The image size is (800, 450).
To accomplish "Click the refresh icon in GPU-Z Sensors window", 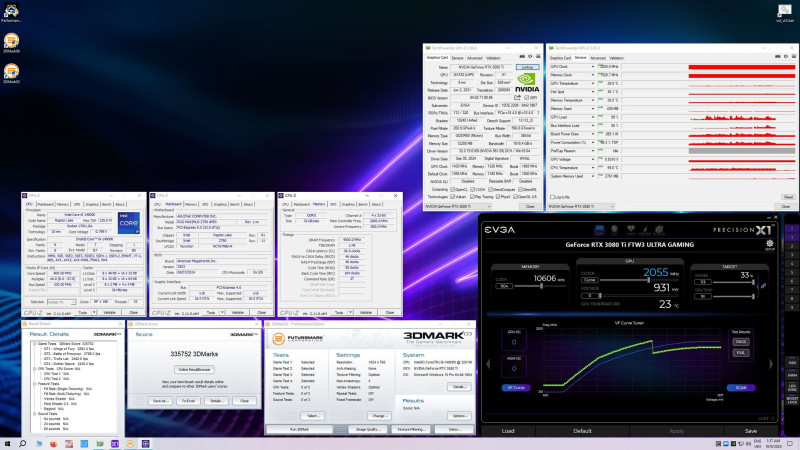I will pos(786,57).
